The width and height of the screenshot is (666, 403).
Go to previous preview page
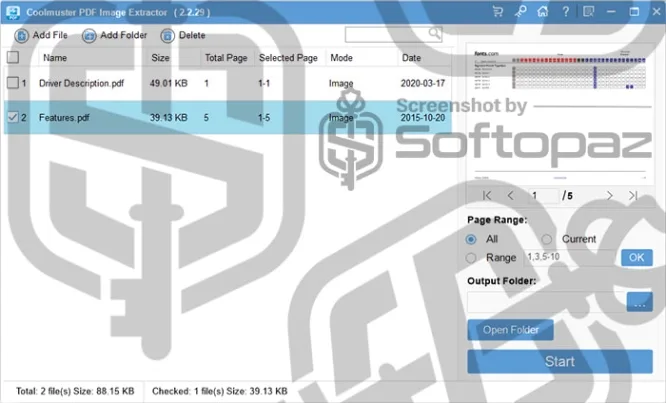pyautogui.click(x=511, y=195)
